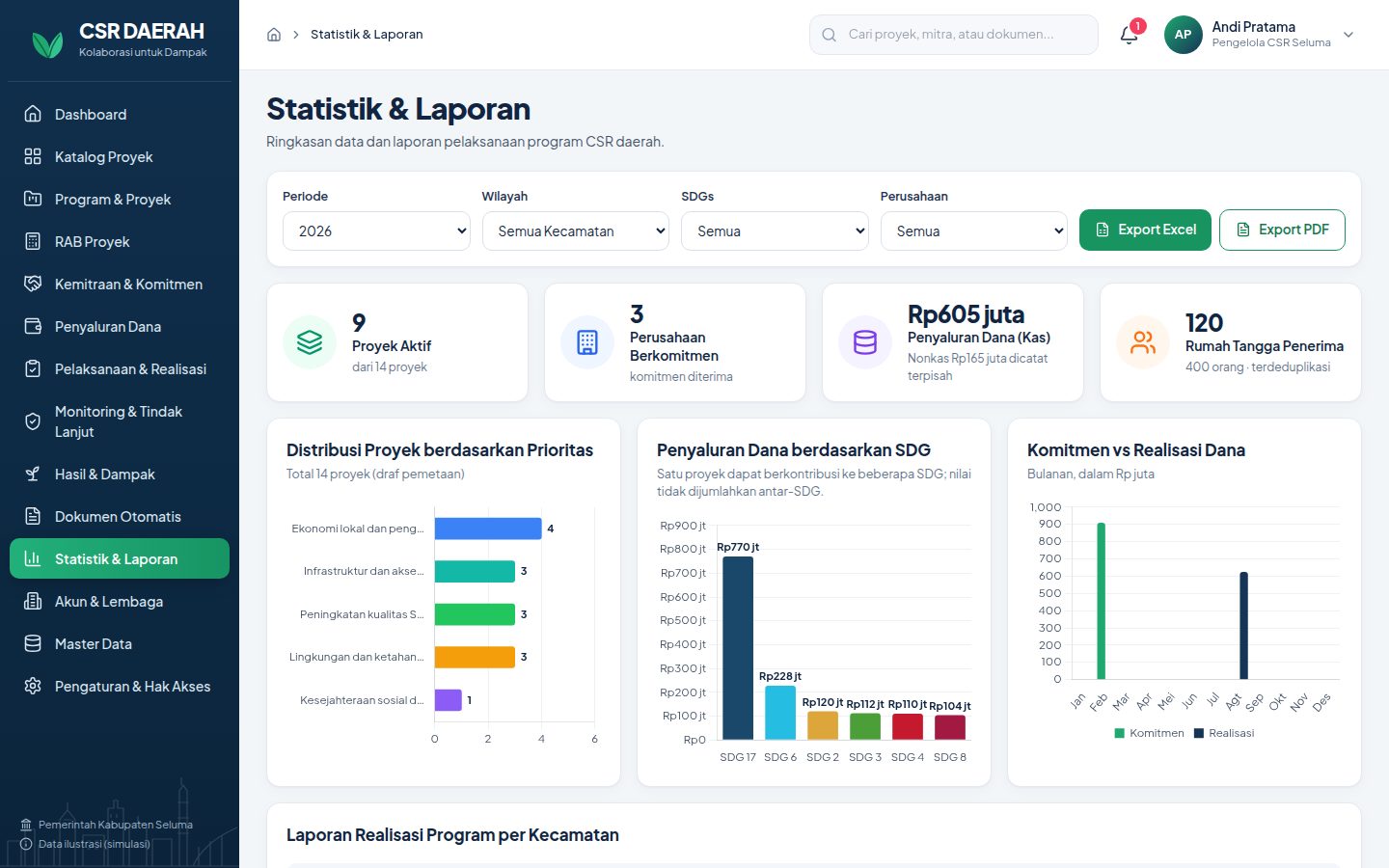Toggle the Realisasi legend series

coord(1224,733)
